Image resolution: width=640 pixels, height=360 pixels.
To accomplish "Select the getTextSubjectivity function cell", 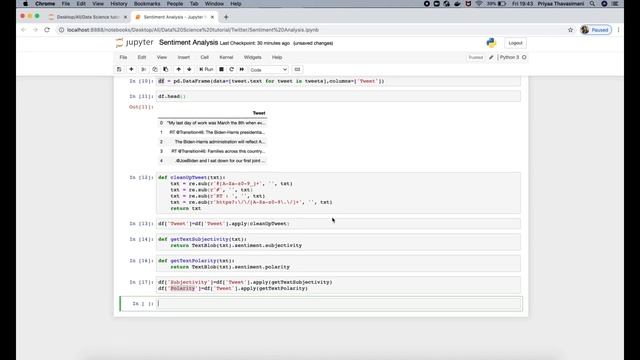I will 339,242.
